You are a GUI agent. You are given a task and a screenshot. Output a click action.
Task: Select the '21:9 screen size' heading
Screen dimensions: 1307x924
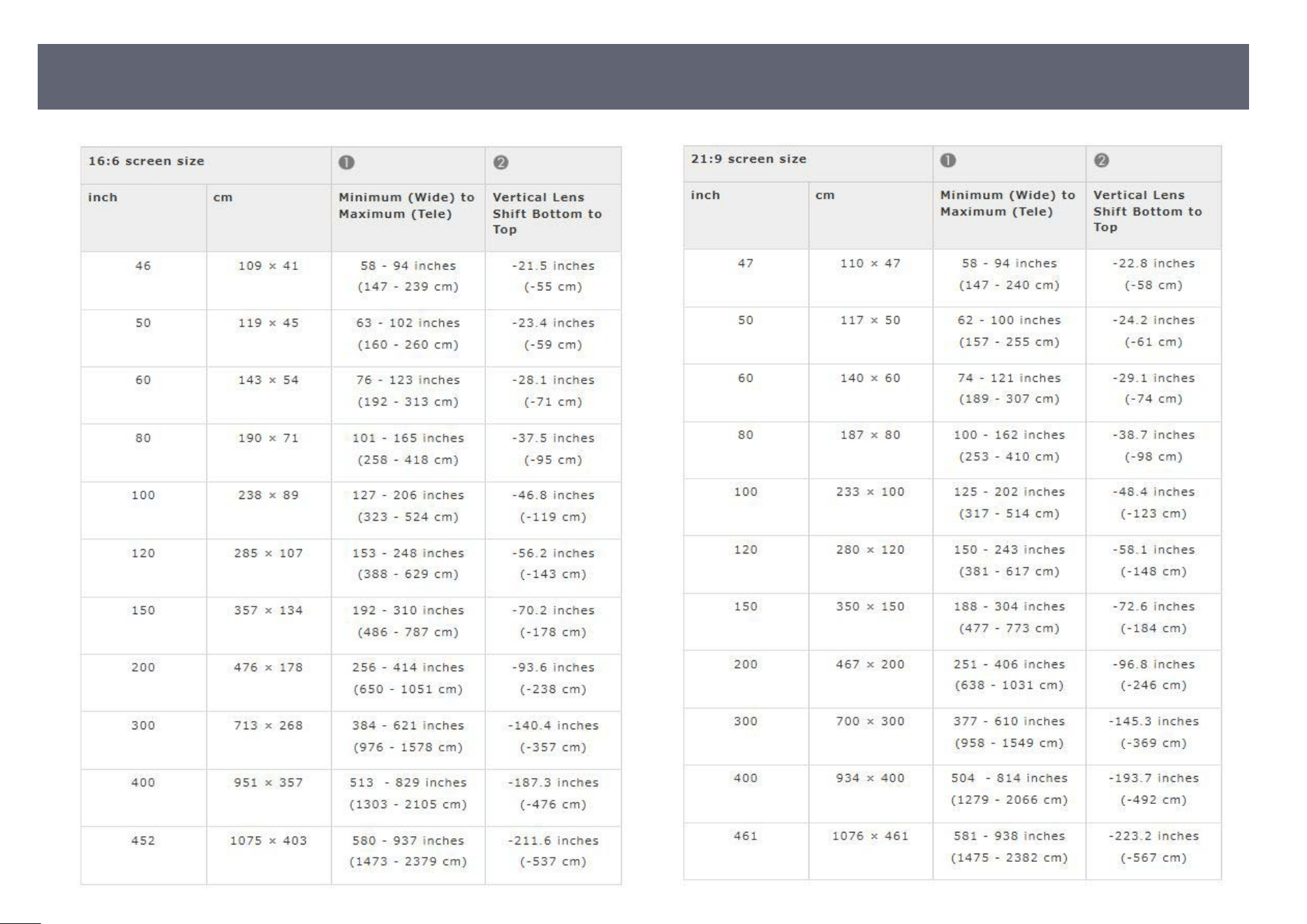pos(748,159)
